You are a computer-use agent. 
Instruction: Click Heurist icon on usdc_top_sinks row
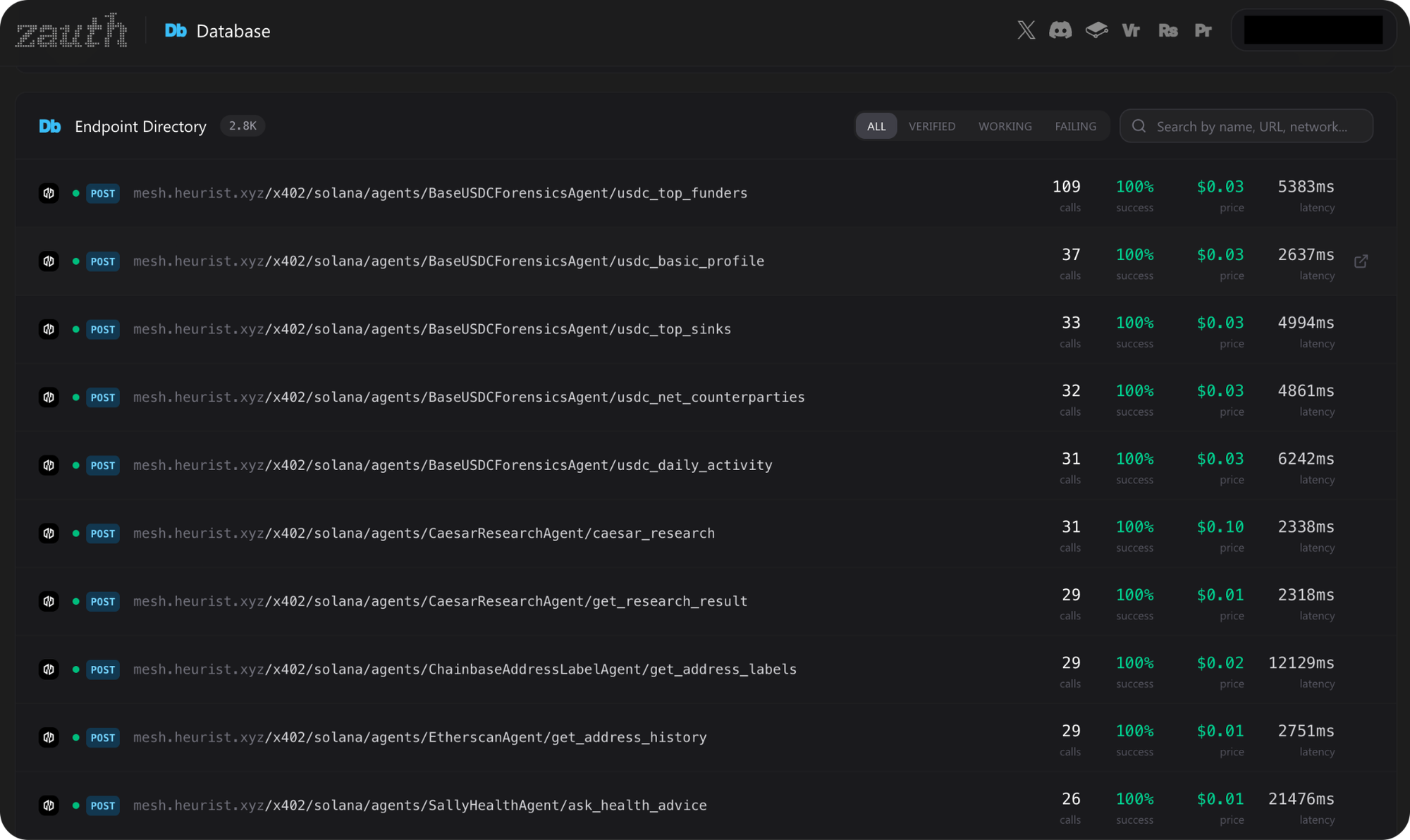click(49, 329)
